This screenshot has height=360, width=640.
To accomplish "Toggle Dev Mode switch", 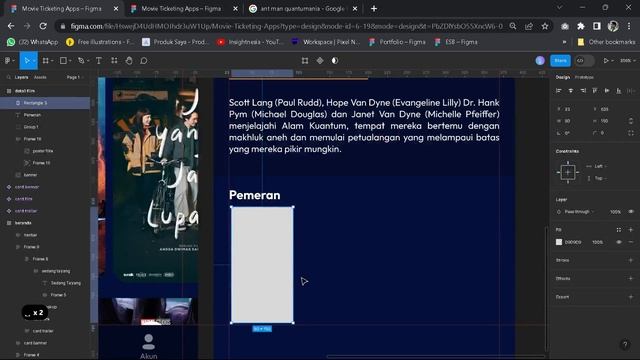I will 584,60.
